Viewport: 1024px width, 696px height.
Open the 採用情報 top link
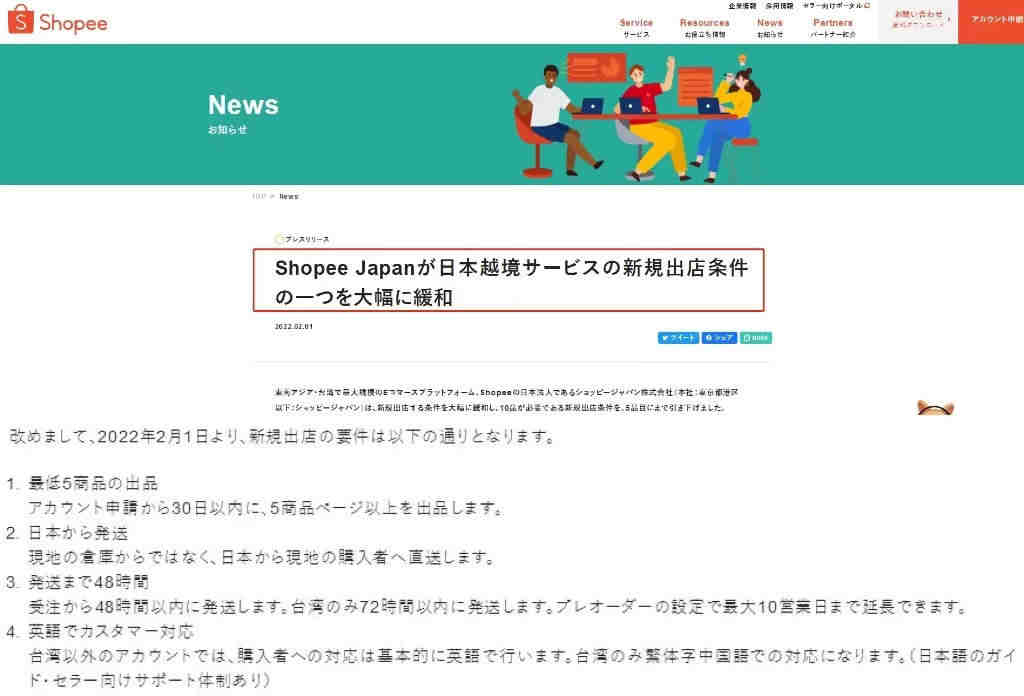(780, 5)
